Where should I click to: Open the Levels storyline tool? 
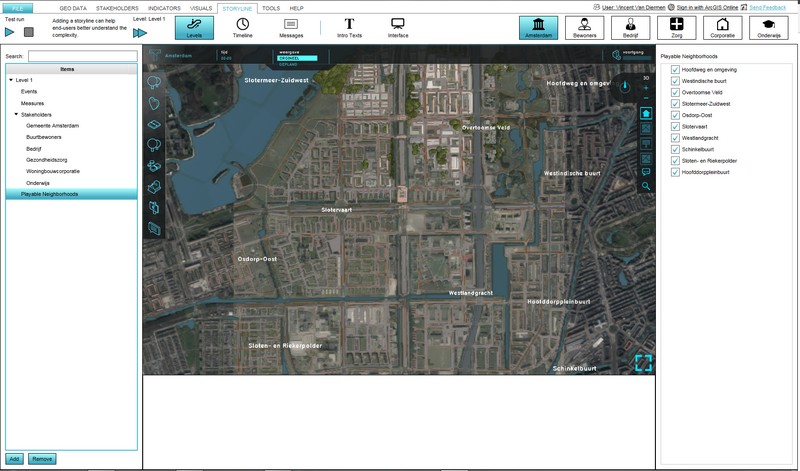point(194,28)
